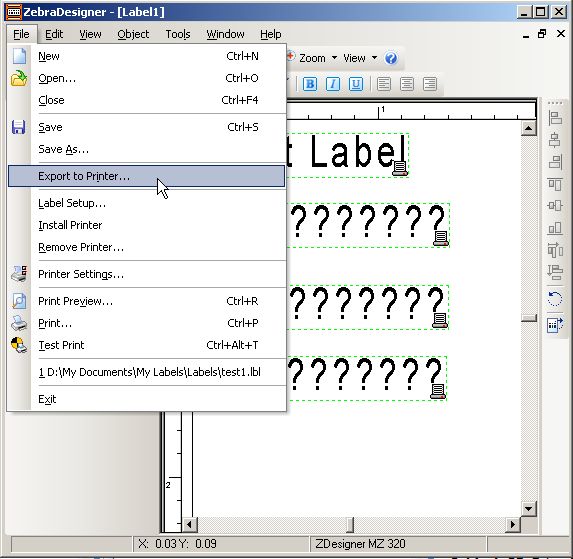Set text alignment to right
Viewport: 573px width, 559px height.
click(430, 84)
